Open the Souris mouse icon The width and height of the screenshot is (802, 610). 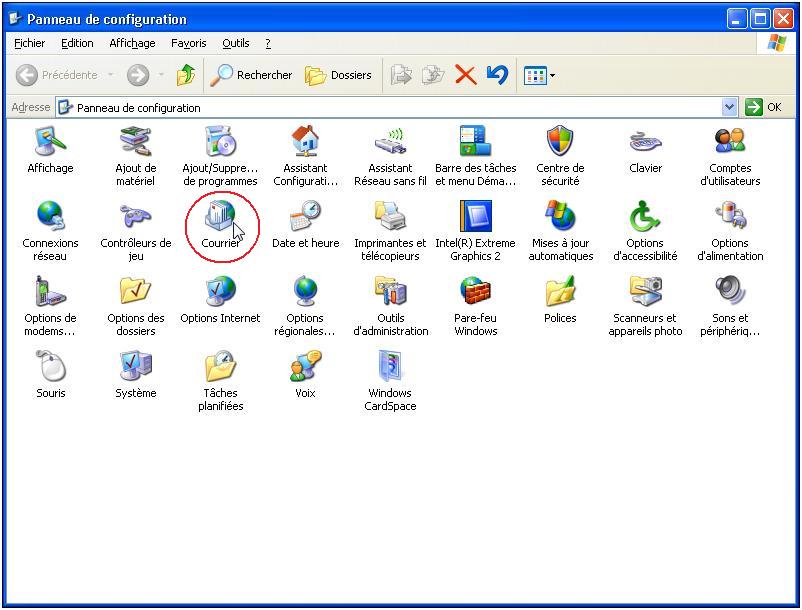point(50,365)
